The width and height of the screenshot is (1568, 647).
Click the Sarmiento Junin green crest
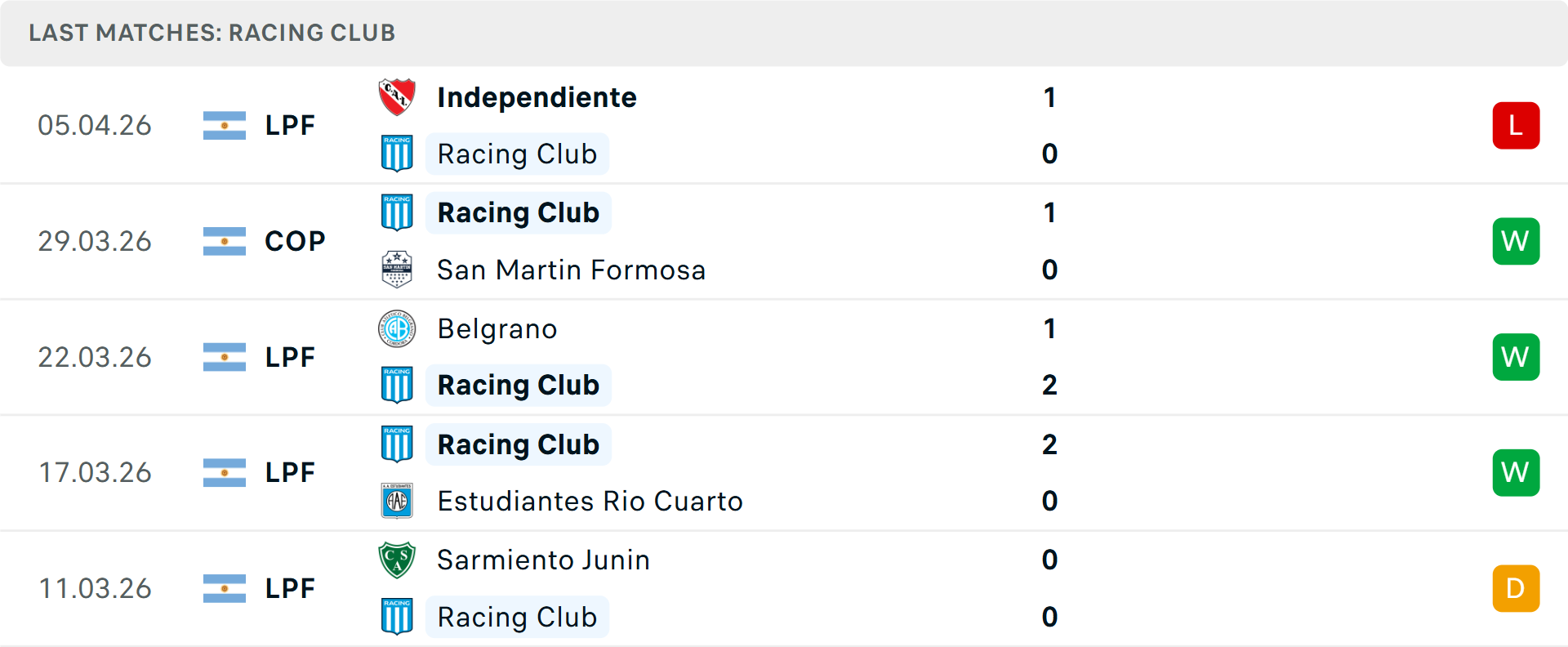(397, 560)
